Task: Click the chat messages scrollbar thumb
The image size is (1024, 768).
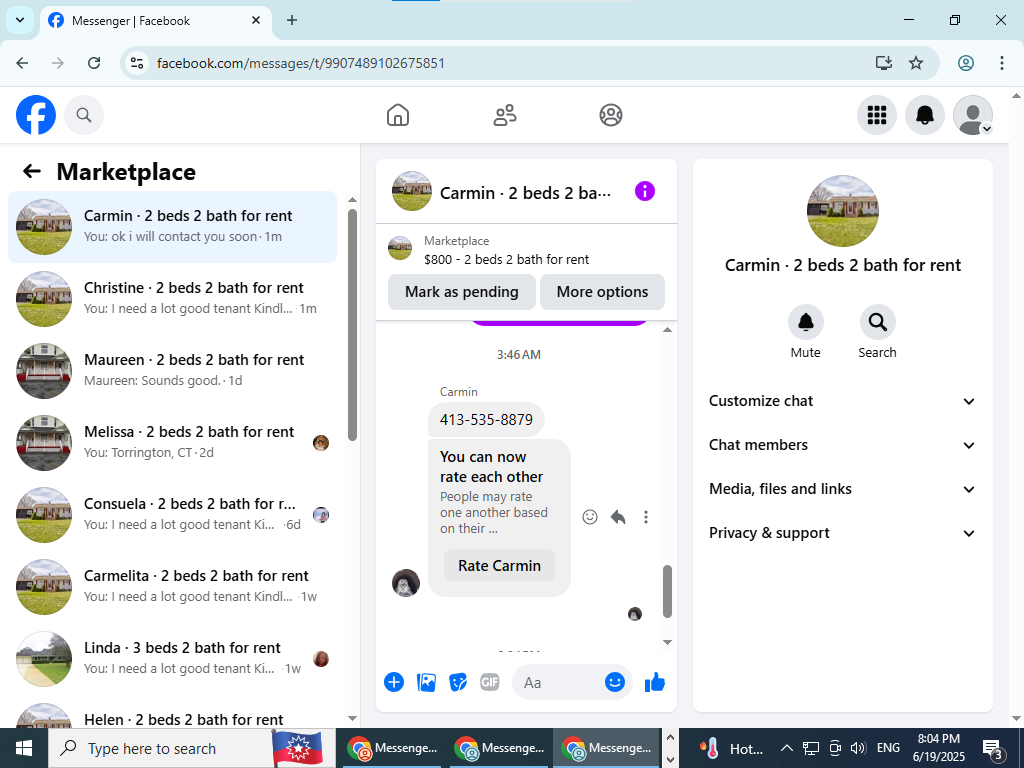Action: [x=667, y=591]
